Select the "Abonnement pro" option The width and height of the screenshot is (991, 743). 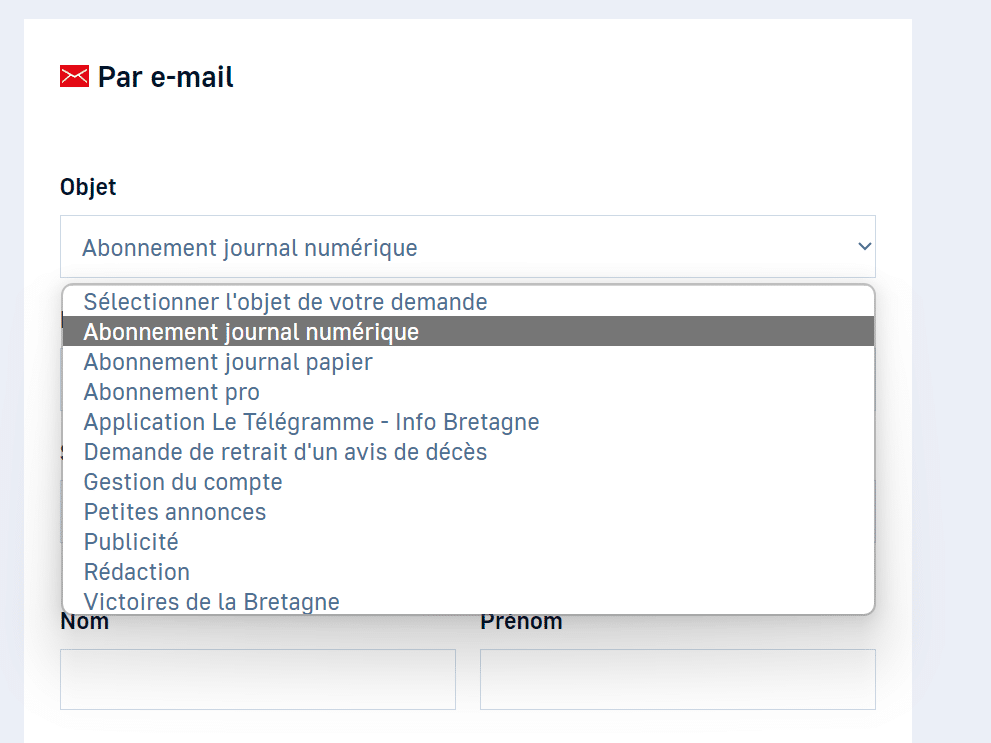point(172,392)
